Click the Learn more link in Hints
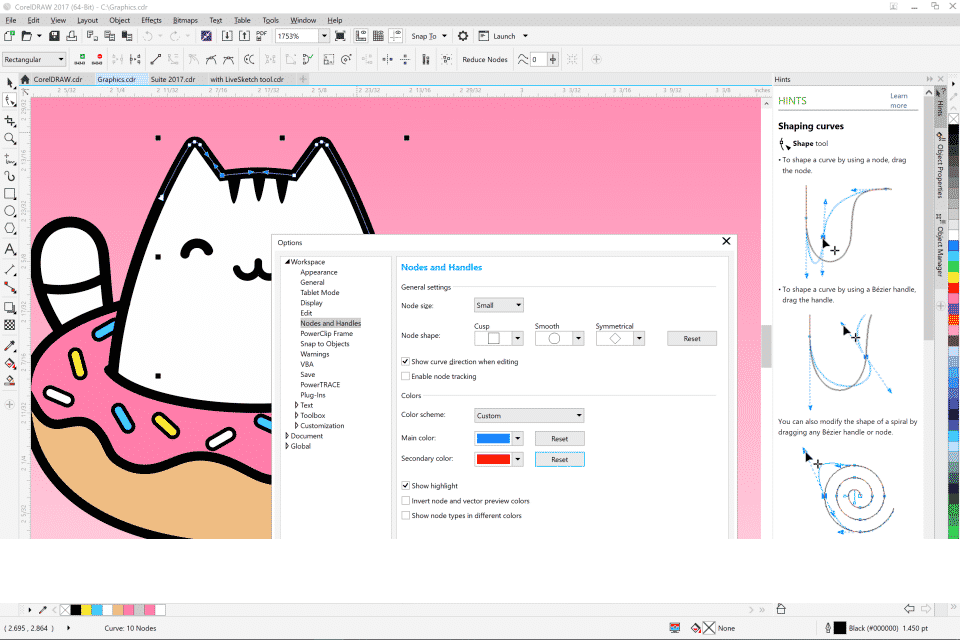960x640 pixels. (x=899, y=100)
